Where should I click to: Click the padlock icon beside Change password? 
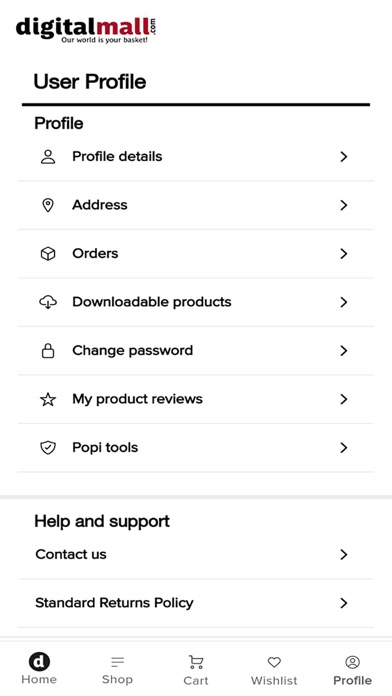(x=48, y=351)
